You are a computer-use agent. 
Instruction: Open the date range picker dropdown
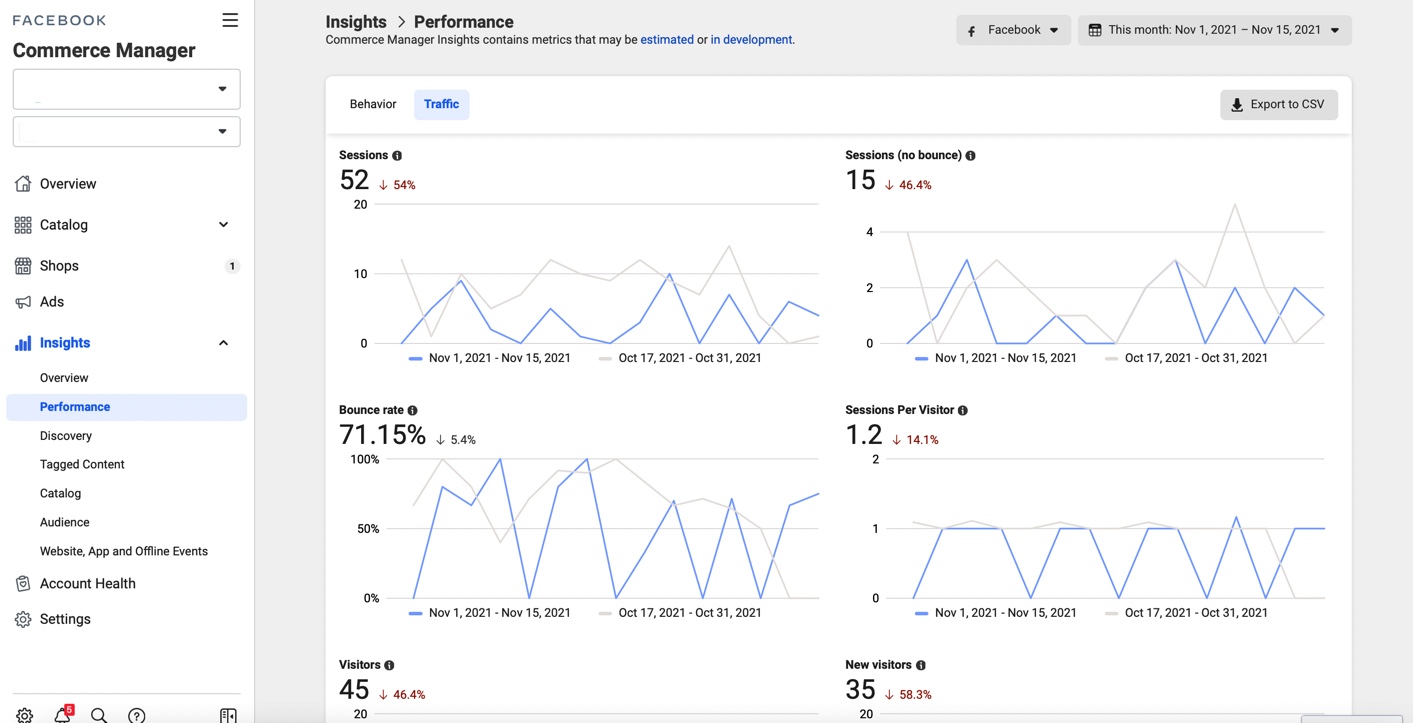(x=1214, y=30)
